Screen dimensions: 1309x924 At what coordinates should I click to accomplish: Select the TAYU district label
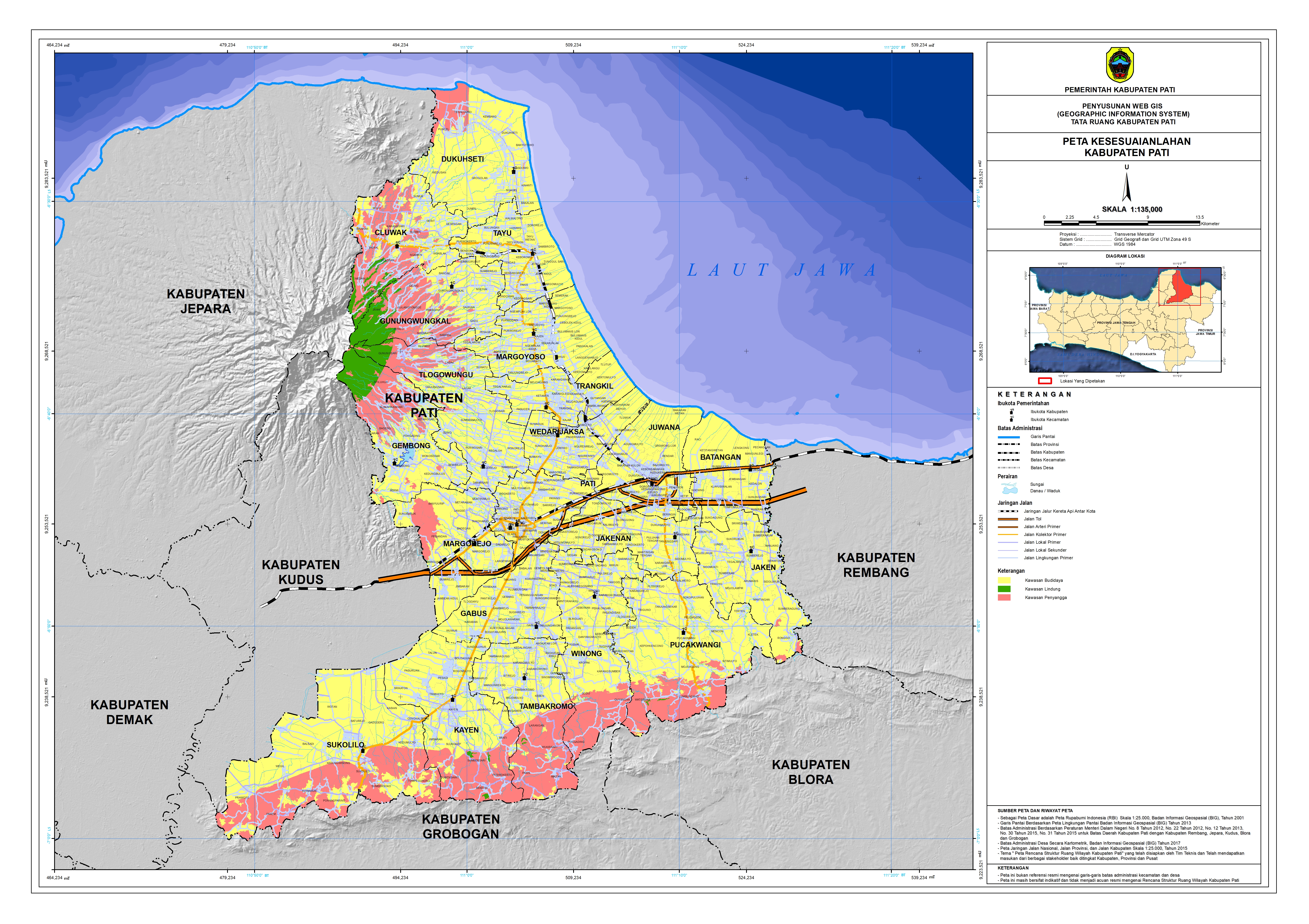(x=502, y=233)
